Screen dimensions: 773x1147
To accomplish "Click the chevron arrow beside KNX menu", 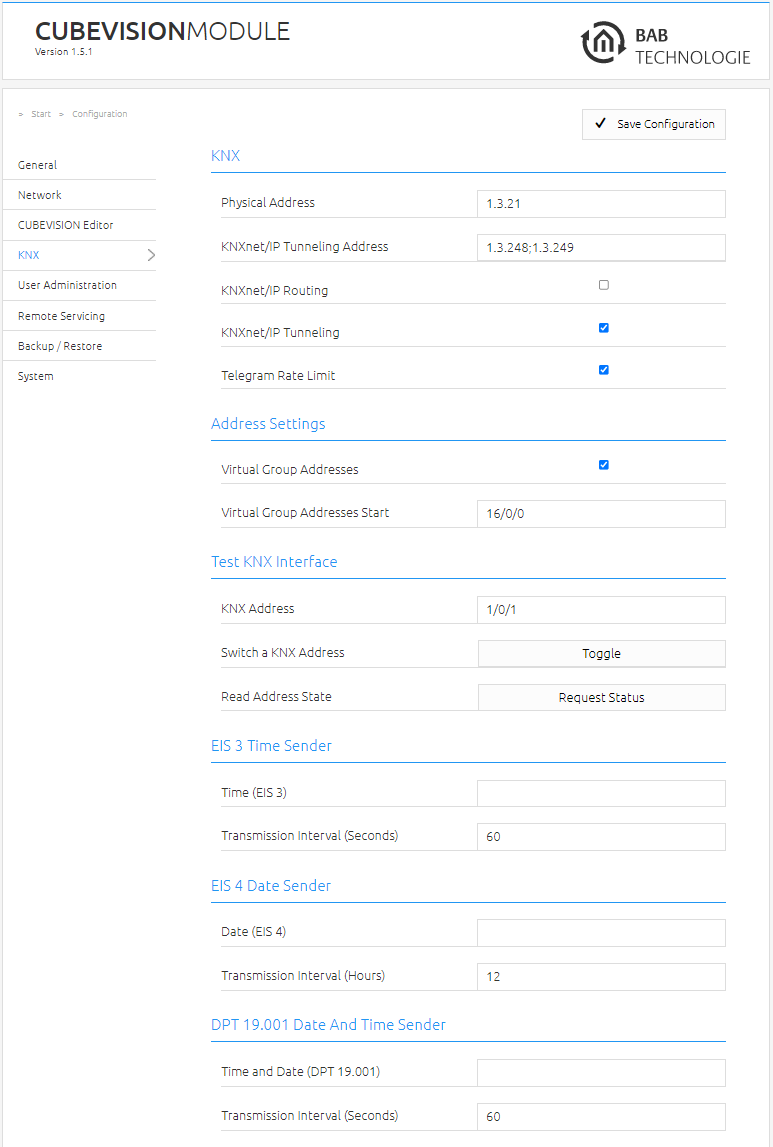I will pyautogui.click(x=151, y=255).
